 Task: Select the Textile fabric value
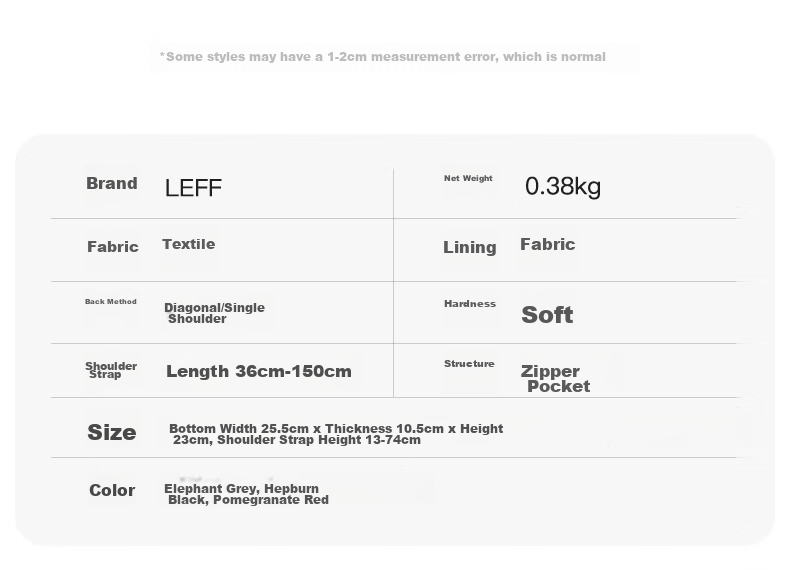click(188, 244)
